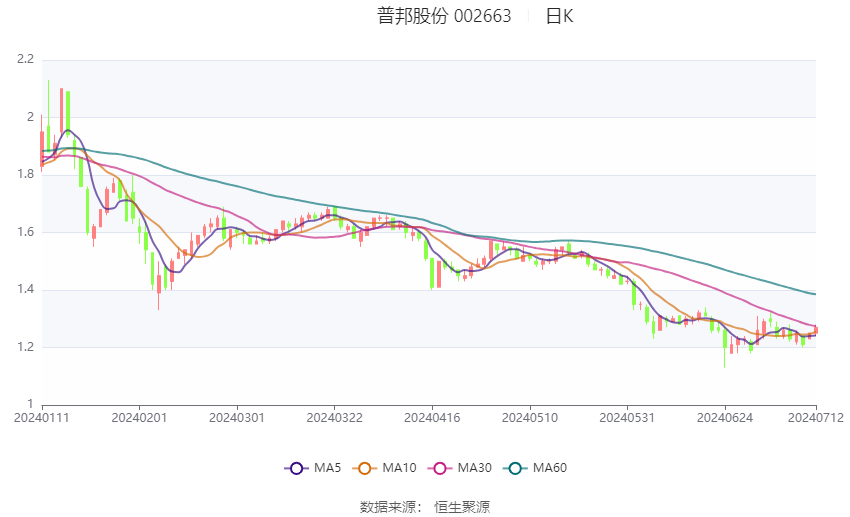850x517 pixels.
Task: Click y-axis value 1.4
Action: pos(25,289)
